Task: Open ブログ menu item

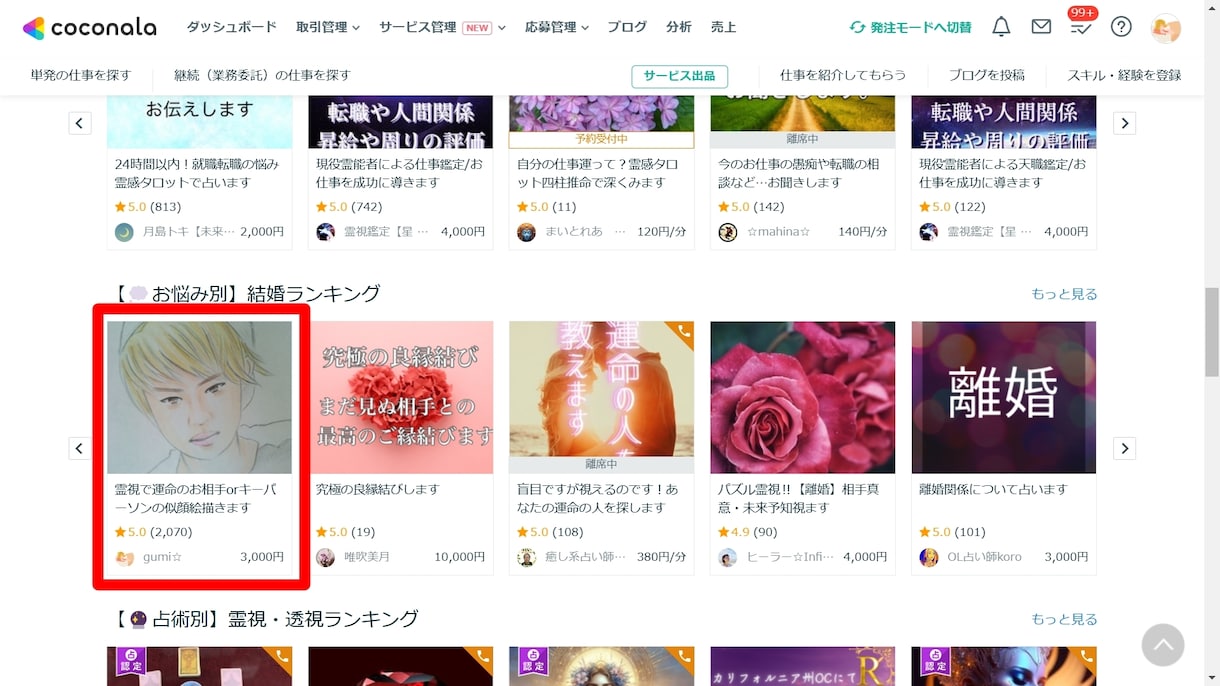Action: click(x=627, y=27)
